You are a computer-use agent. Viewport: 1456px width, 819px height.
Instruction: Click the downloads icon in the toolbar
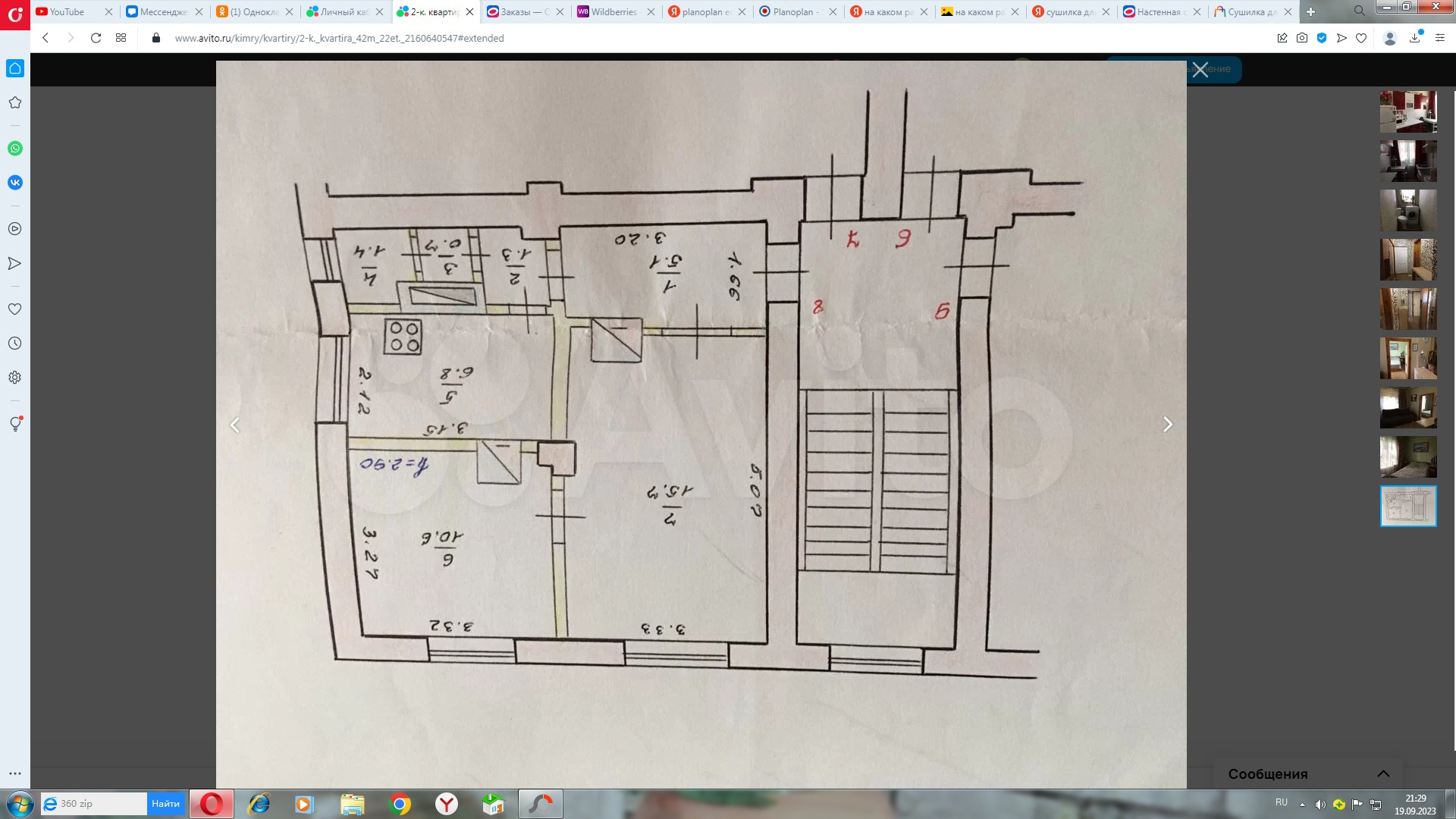point(1414,38)
